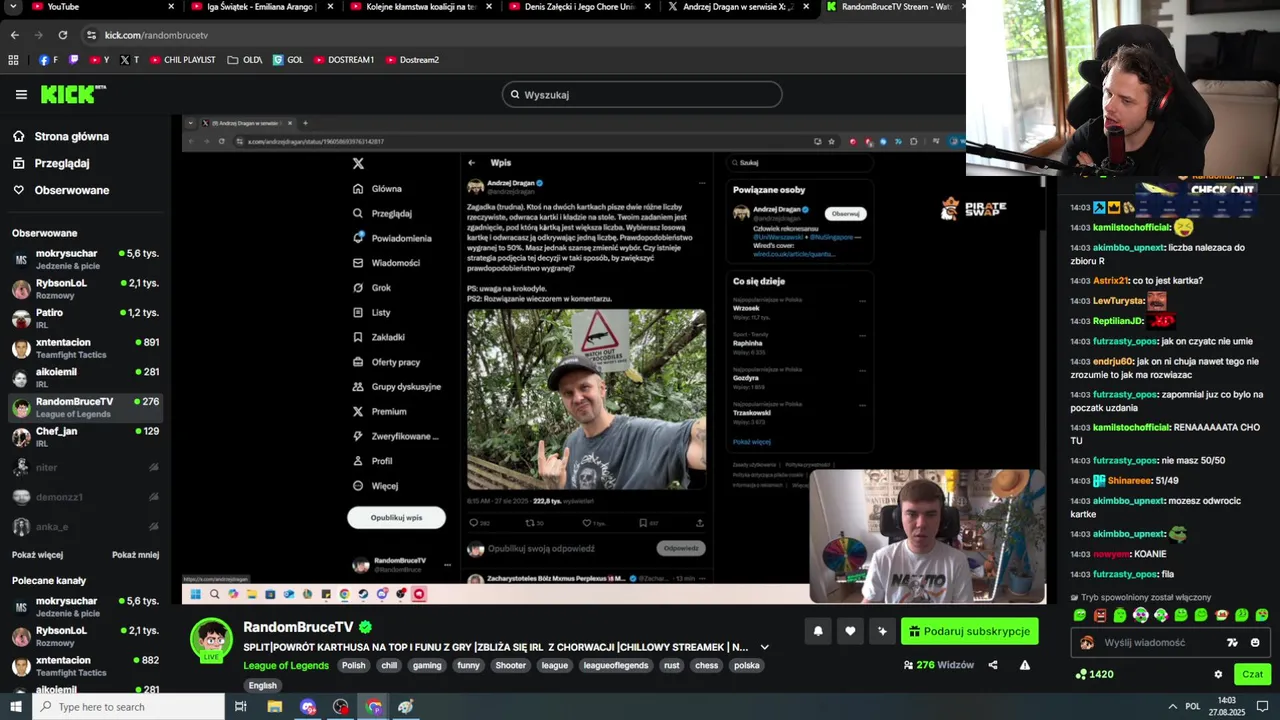This screenshot has width=1280, height=720.
Task: Open the Twitch bookmark icon
Action: (x=74, y=60)
